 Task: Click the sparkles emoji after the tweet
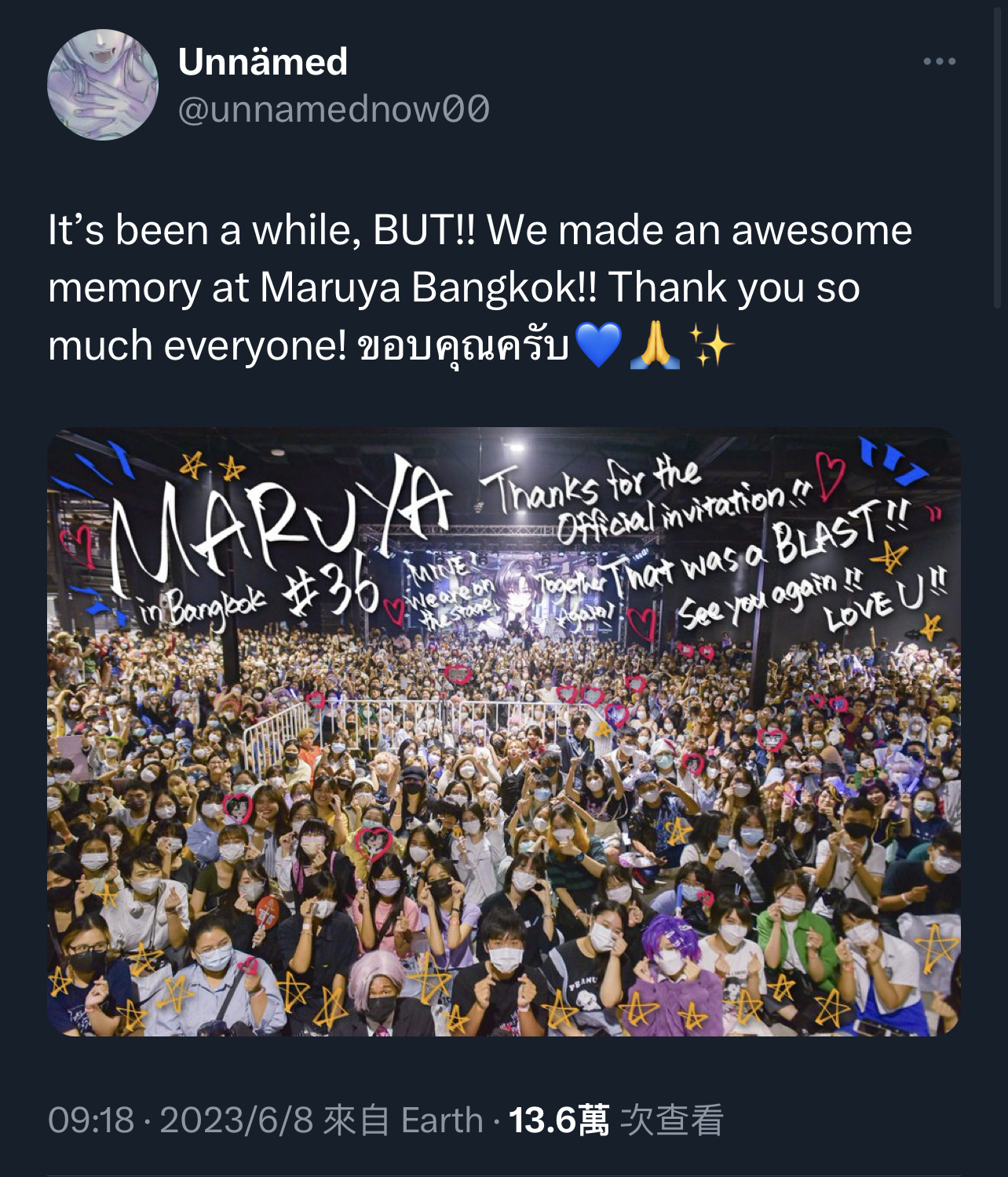tap(711, 345)
